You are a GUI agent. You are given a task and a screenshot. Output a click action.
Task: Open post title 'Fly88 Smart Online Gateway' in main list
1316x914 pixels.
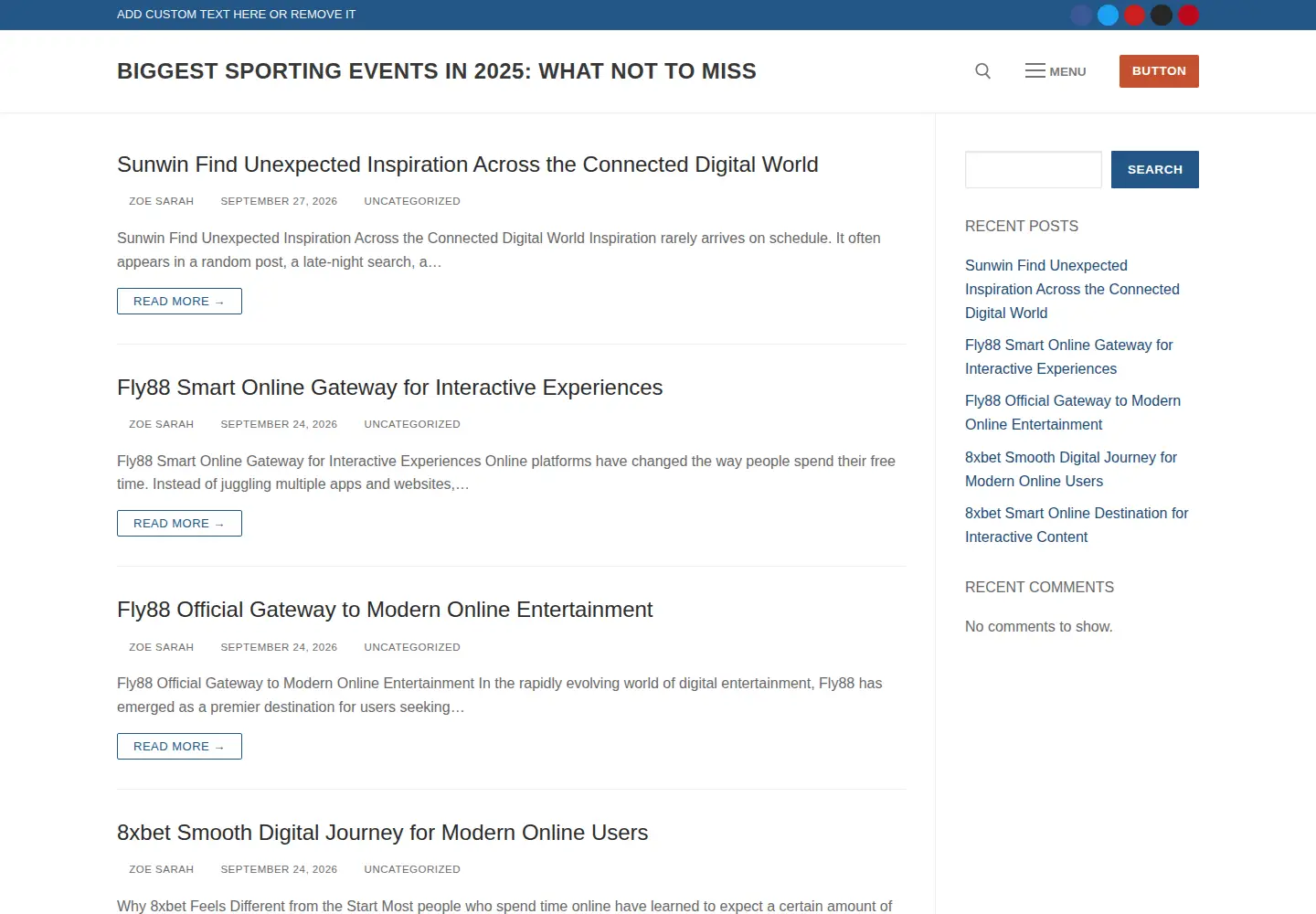390,388
